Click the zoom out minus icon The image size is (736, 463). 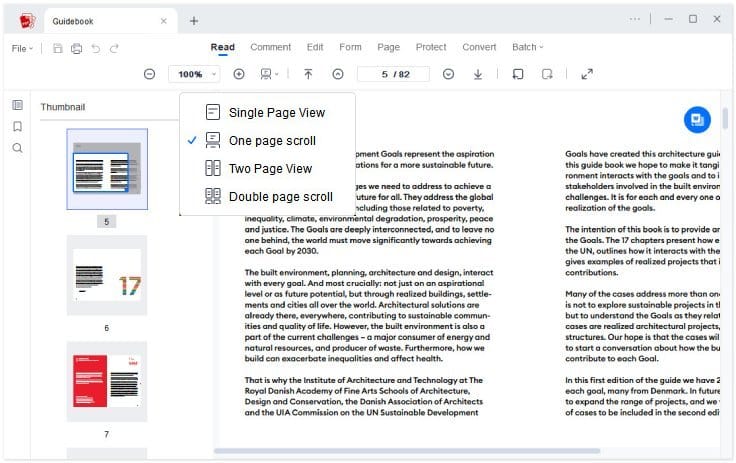point(149,74)
